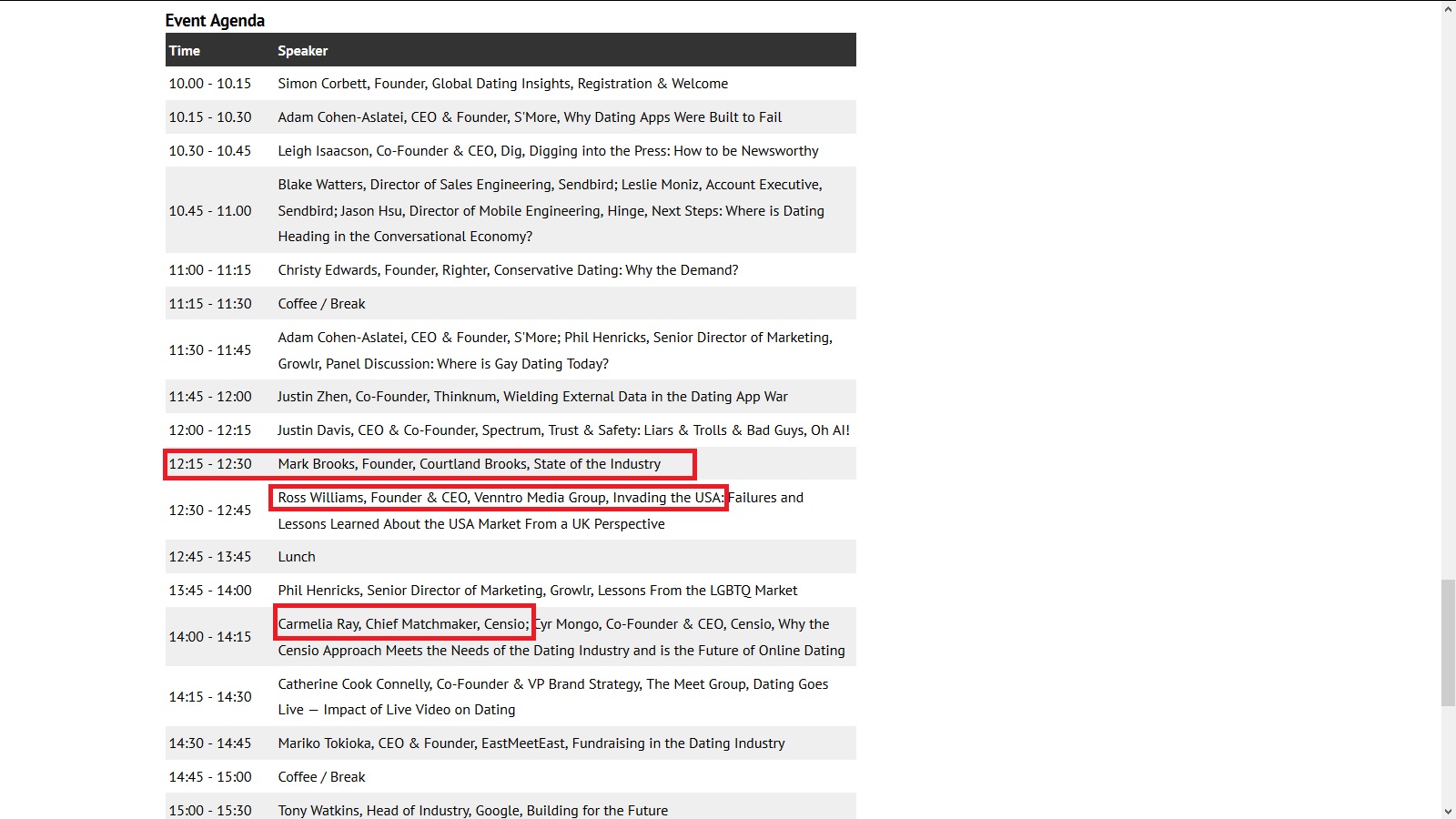The height and width of the screenshot is (819, 1456).
Task: Click the 14:45 'Coffee / Break' entry
Action: point(321,777)
